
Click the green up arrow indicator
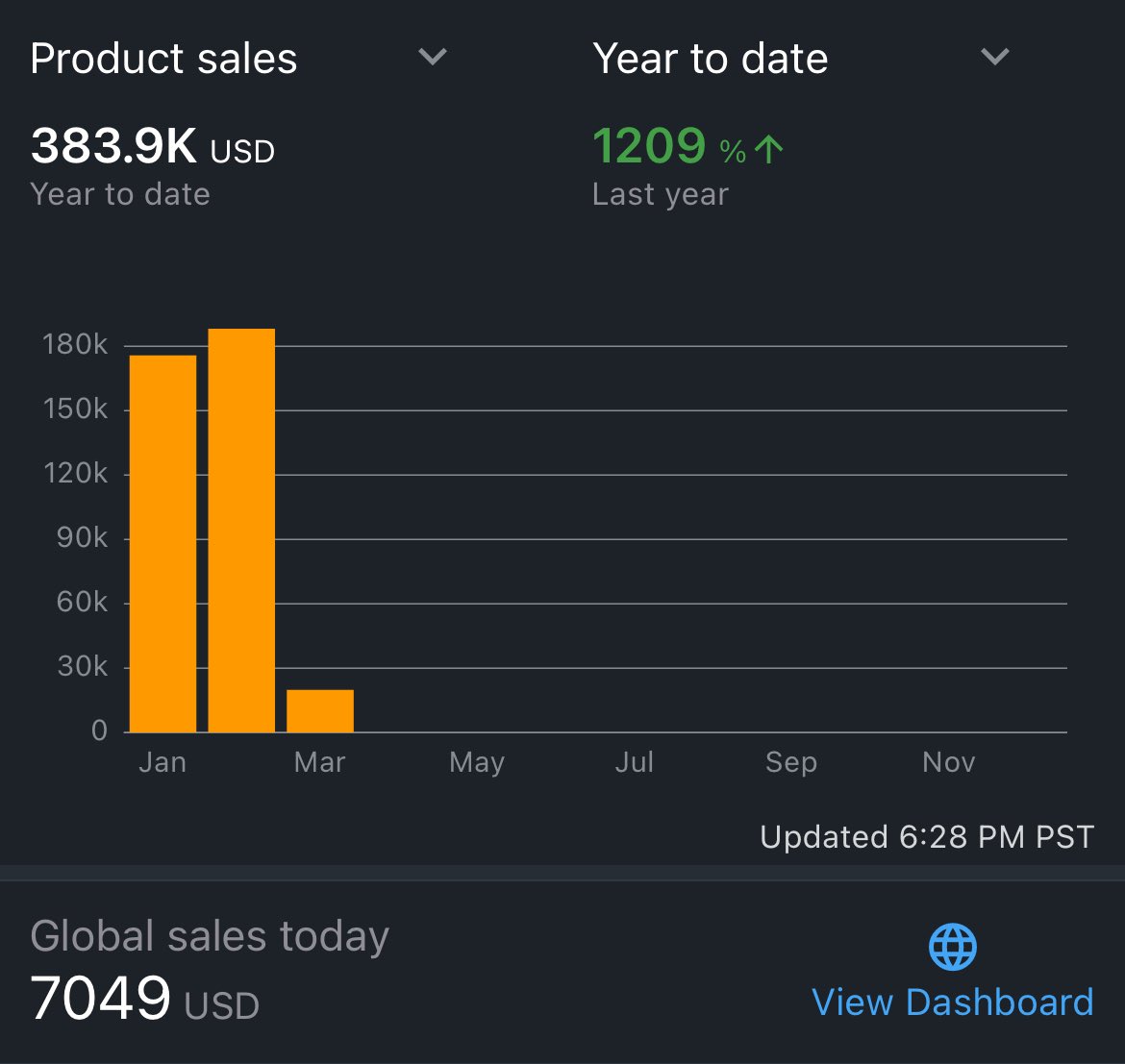769,149
